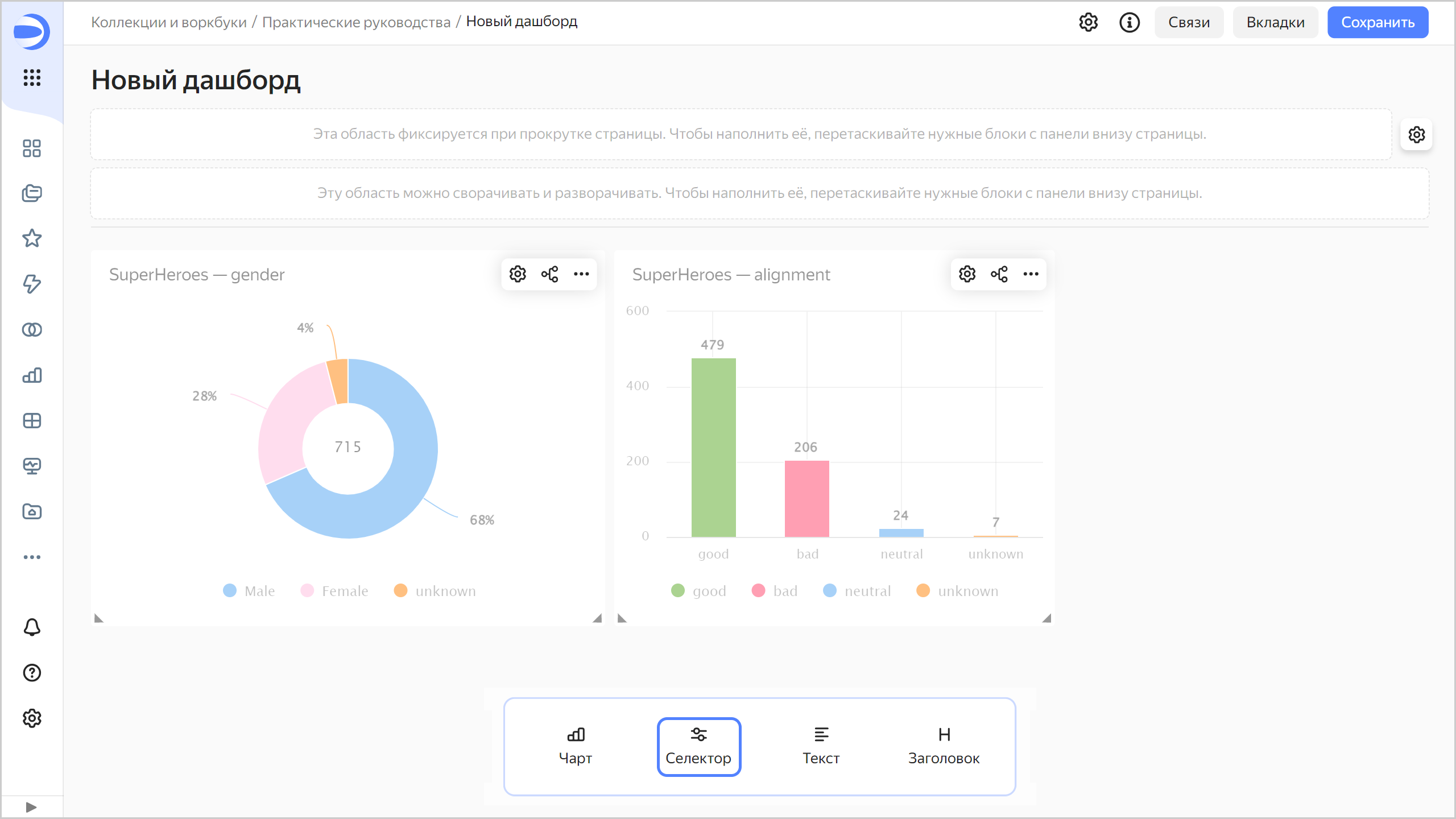This screenshot has width=1456, height=819.
Task: Click the green good bar in chart
Action: tap(713, 447)
